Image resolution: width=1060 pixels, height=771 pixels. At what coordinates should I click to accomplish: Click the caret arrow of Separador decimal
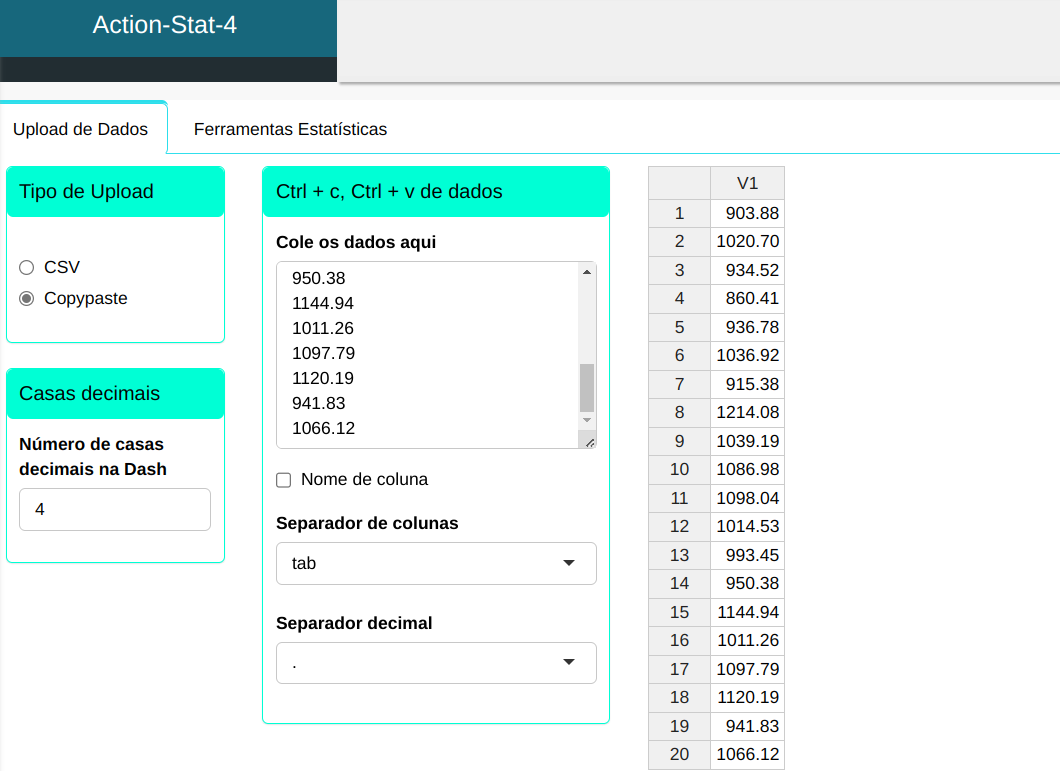[x=569, y=662]
